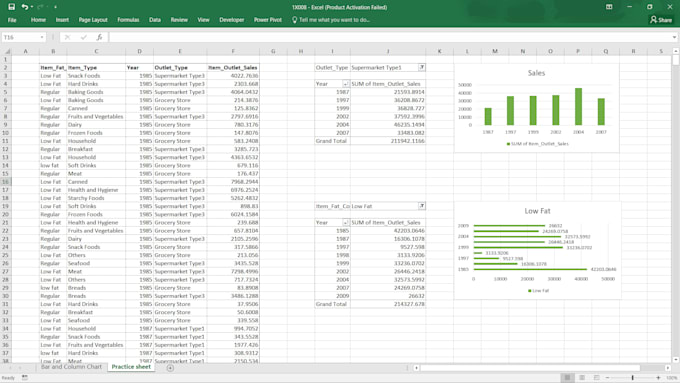Image resolution: width=680 pixels, height=383 pixels.
Task: Select the Grand Total cell showing 211942.1166
Action: tap(388, 141)
